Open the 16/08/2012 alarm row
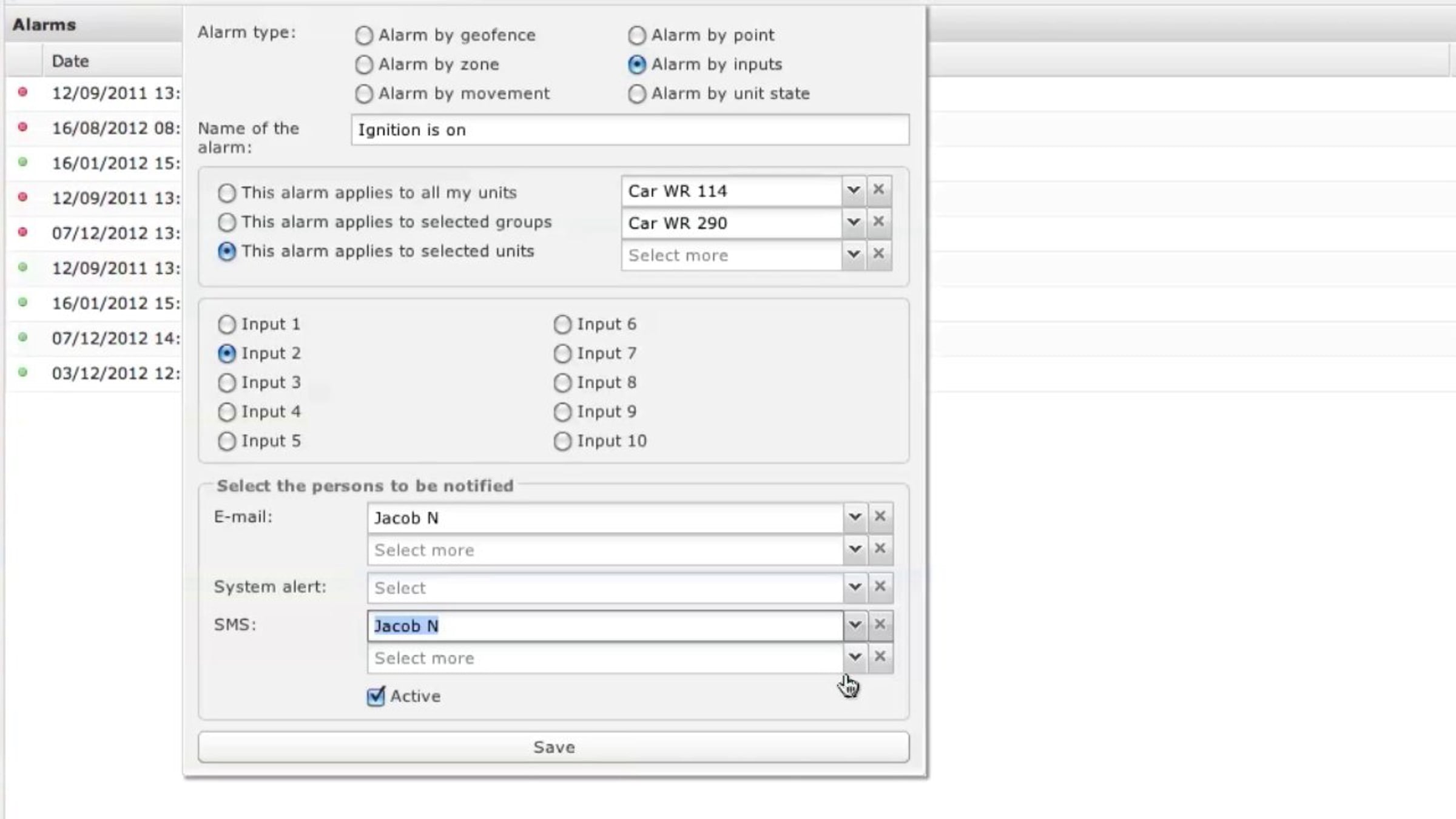Screen dimensions: 1456x819 115,128
